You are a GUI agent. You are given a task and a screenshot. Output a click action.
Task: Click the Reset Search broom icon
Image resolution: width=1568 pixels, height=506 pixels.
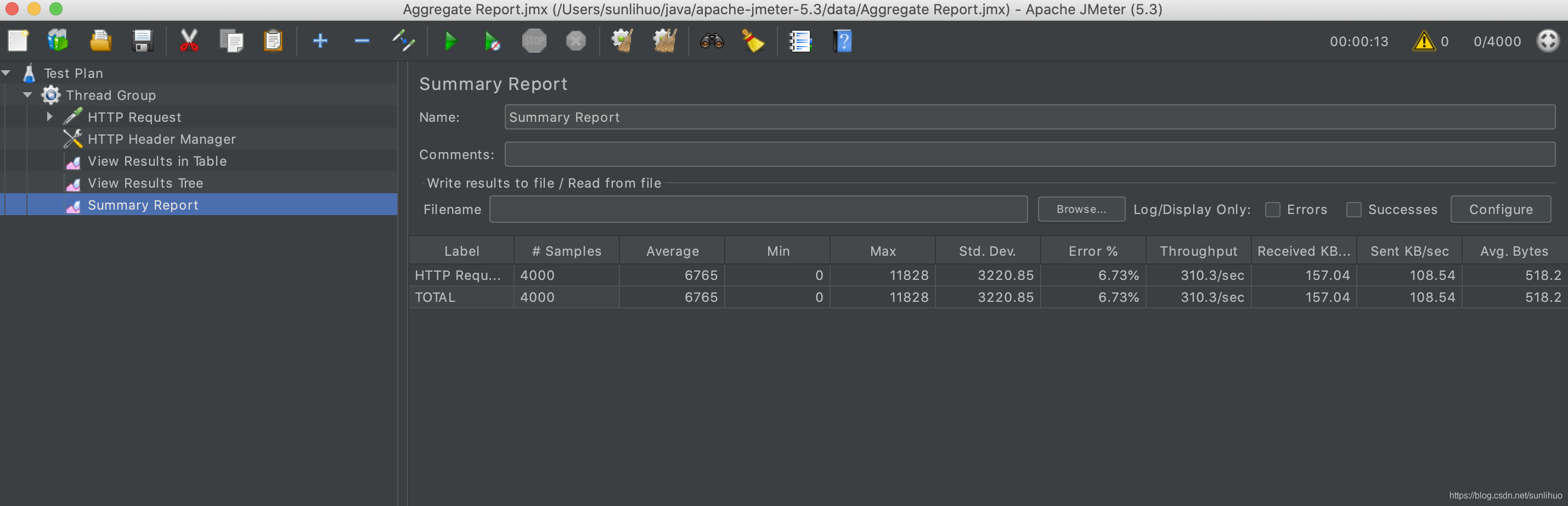tap(753, 41)
